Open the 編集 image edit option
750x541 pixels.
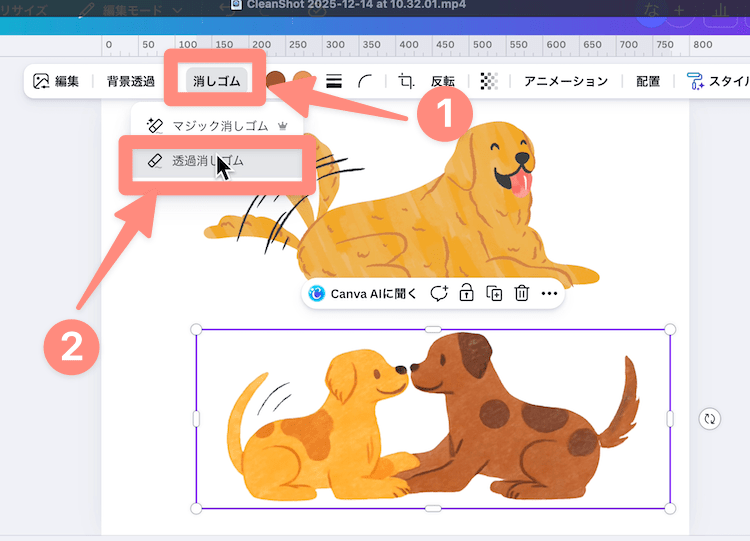pos(55,81)
